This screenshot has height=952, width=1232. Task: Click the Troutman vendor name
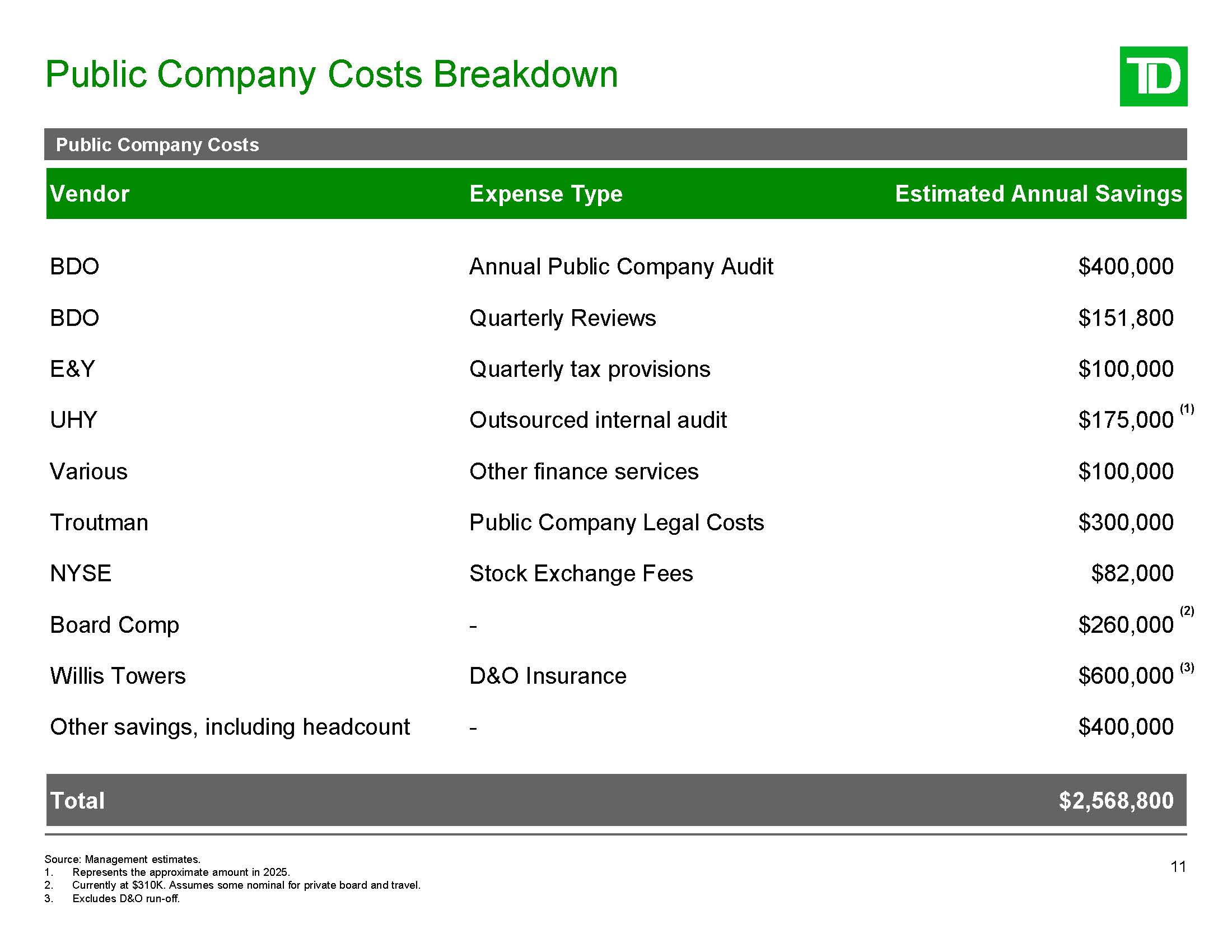tap(99, 523)
